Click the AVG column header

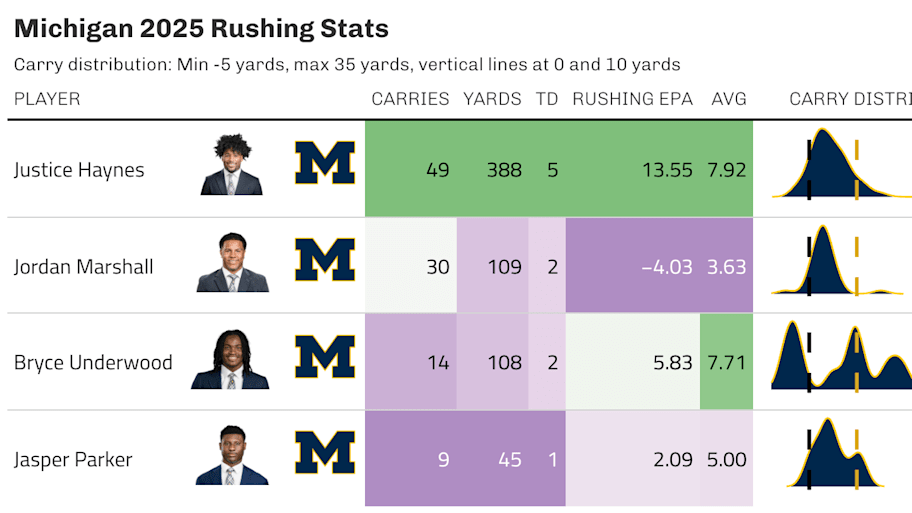tap(729, 99)
